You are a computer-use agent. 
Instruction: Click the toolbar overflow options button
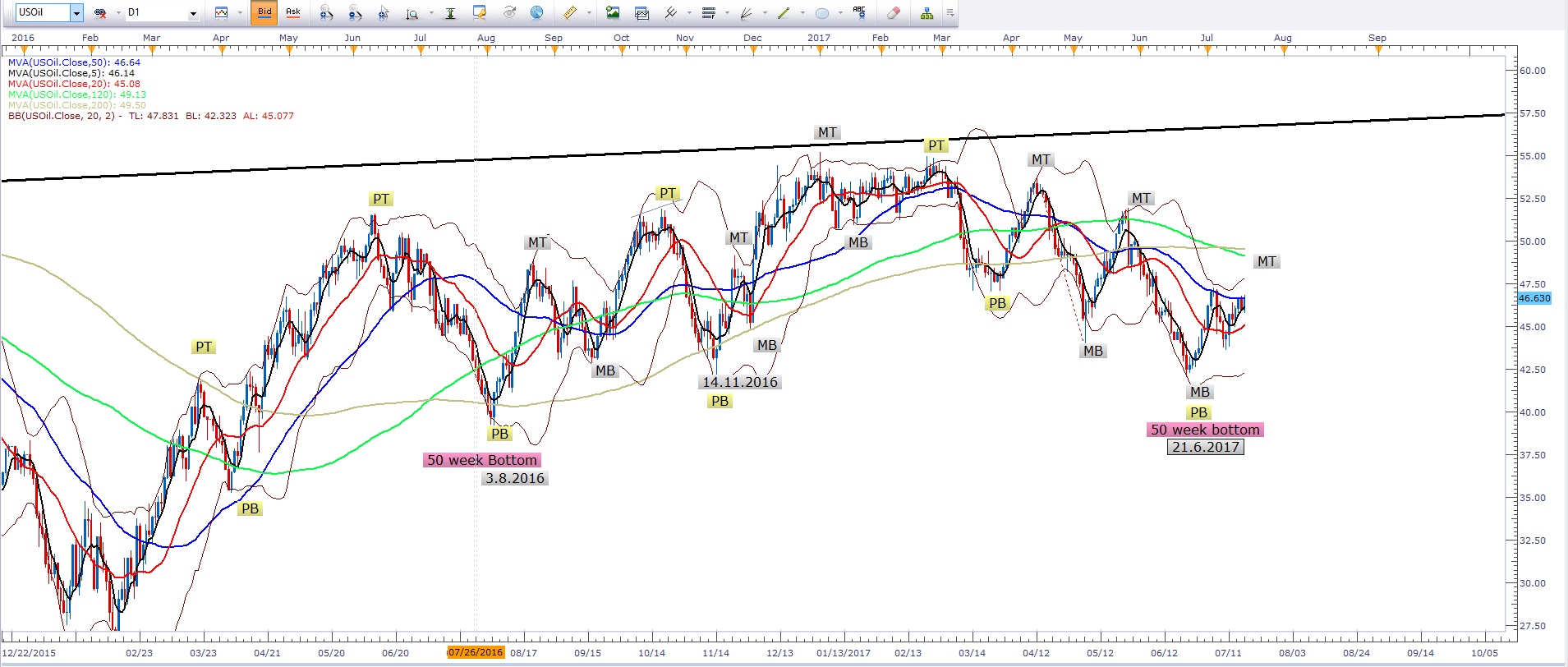click(x=950, y=12)
